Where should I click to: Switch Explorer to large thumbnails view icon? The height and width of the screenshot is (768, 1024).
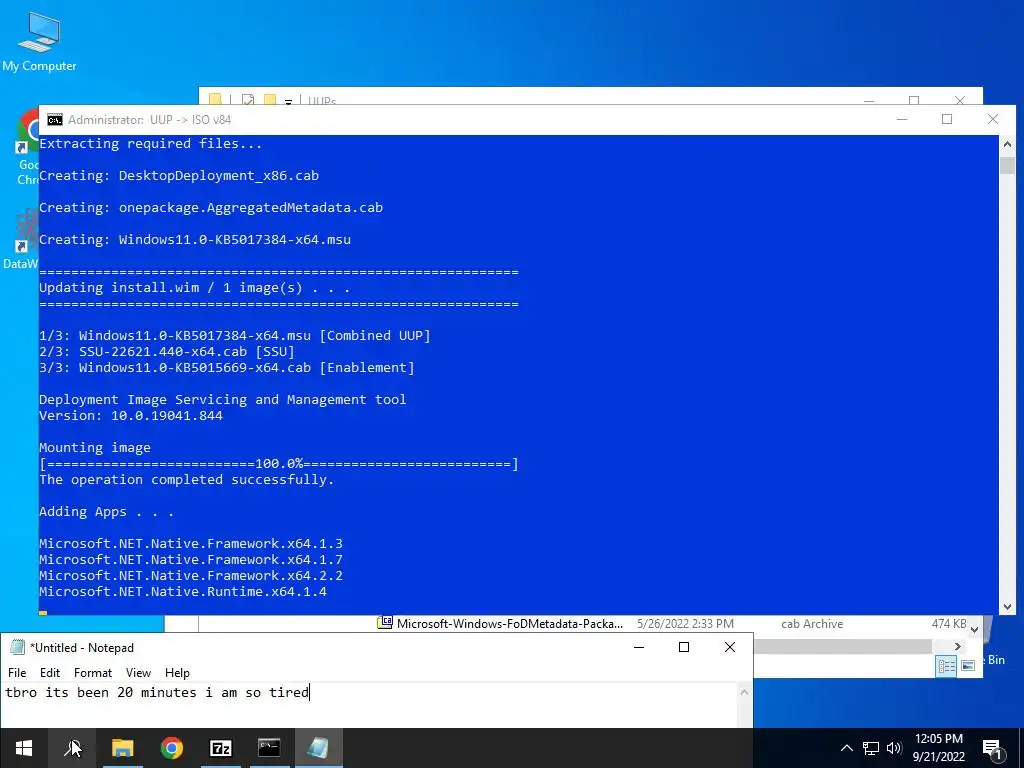point(968,666)
